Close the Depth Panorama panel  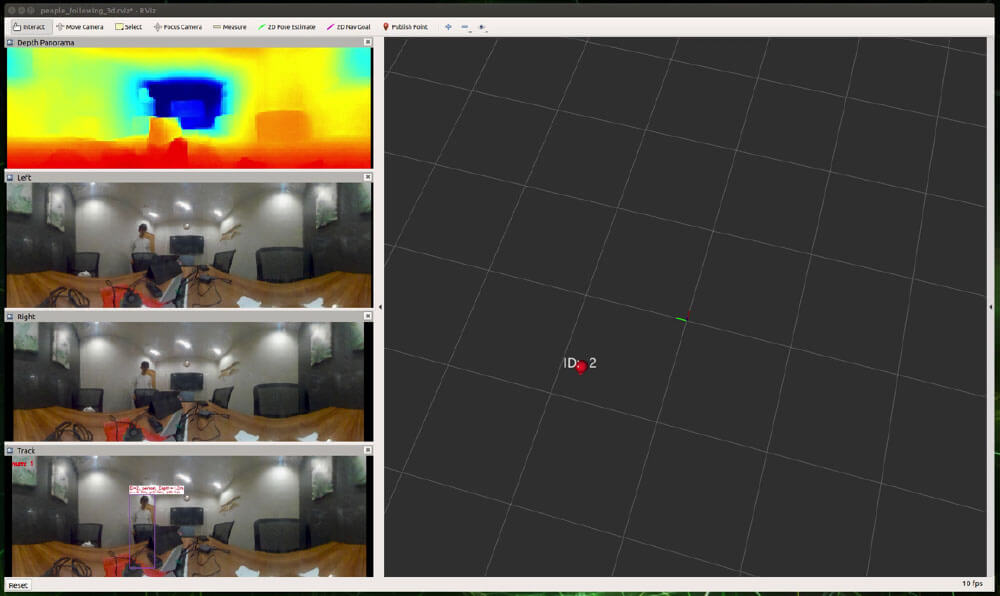[x=368, y=42]
